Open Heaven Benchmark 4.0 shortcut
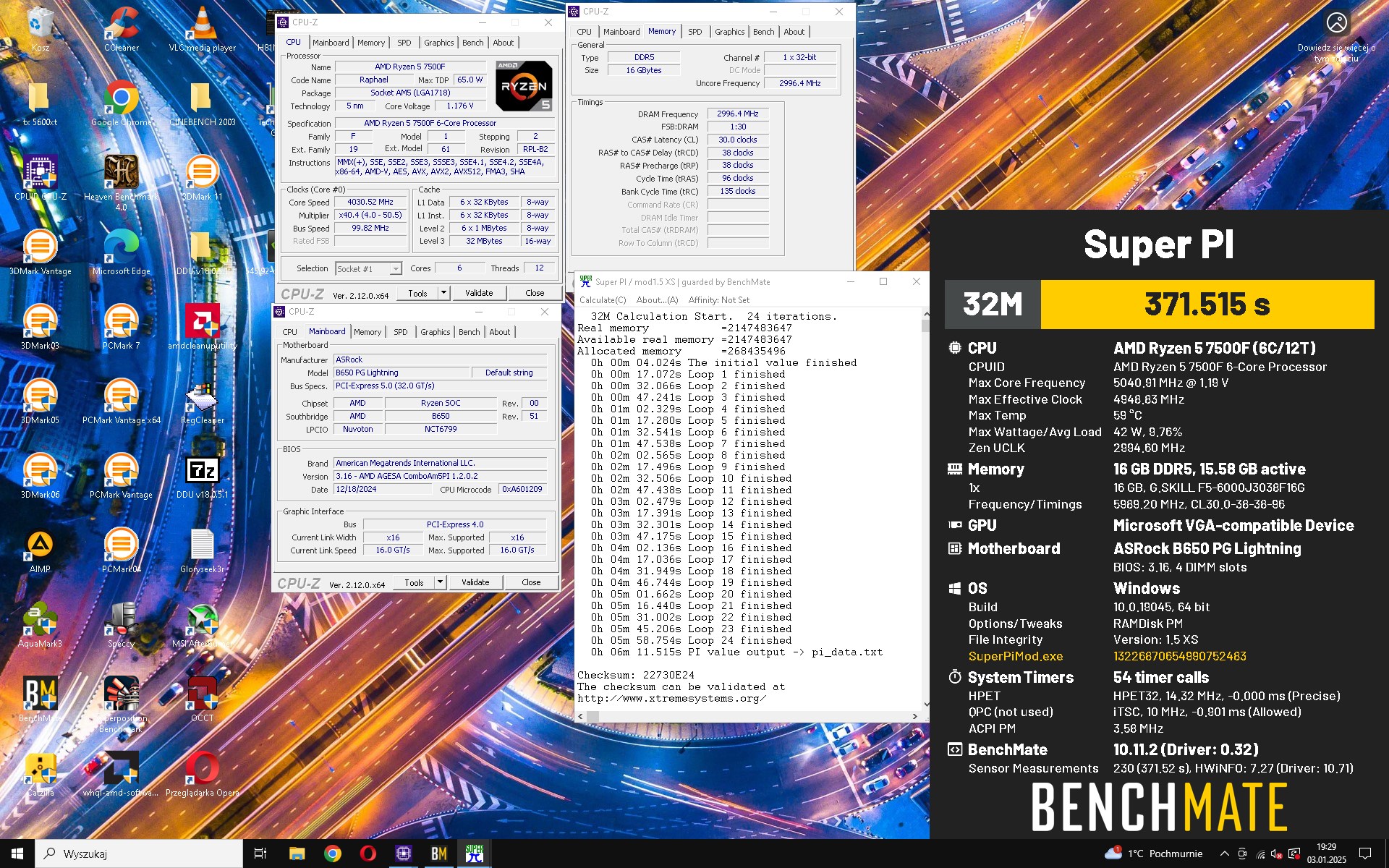 click(122, 182)
